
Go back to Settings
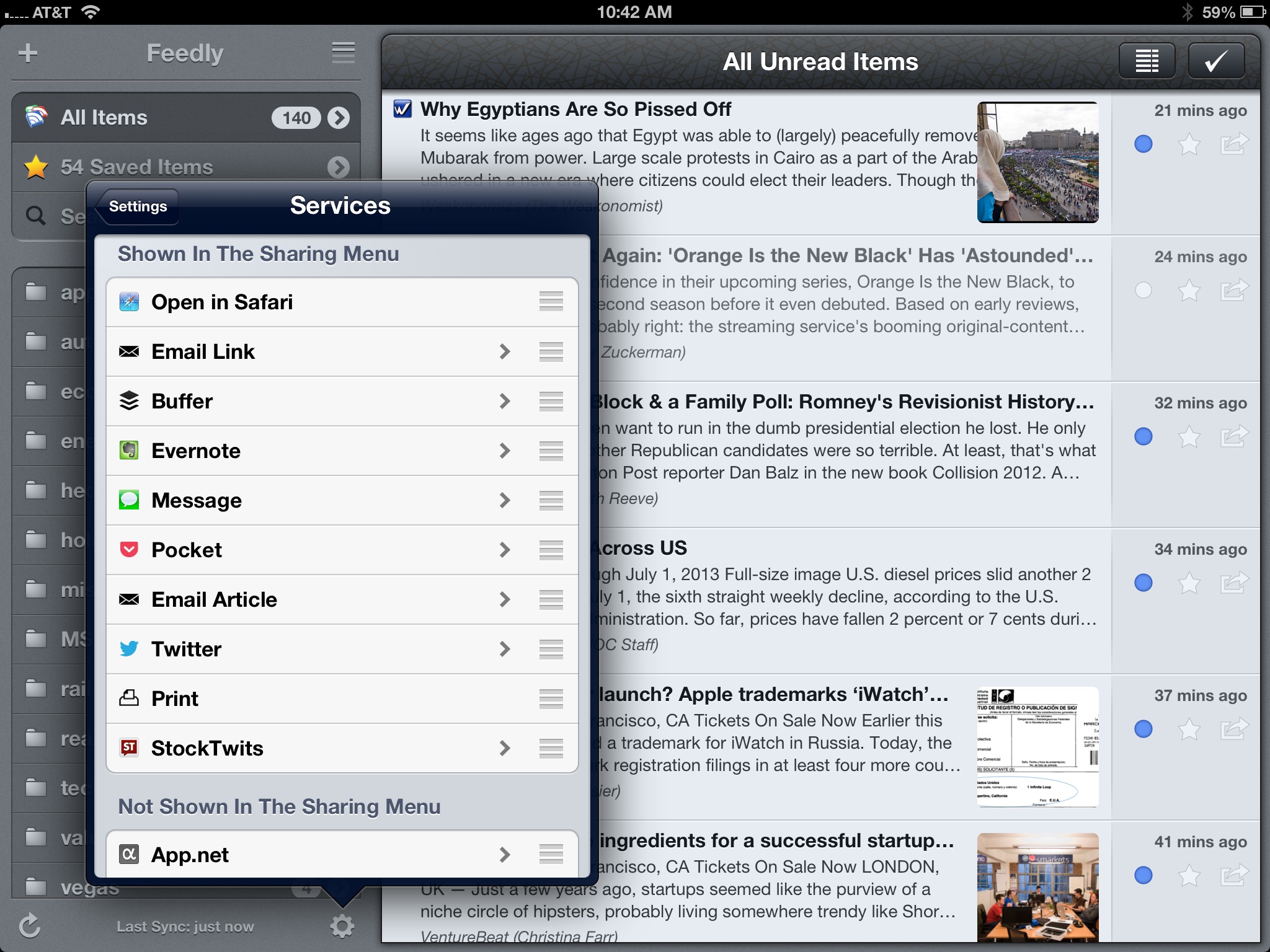pyautogui.click(x=138, y=206)
